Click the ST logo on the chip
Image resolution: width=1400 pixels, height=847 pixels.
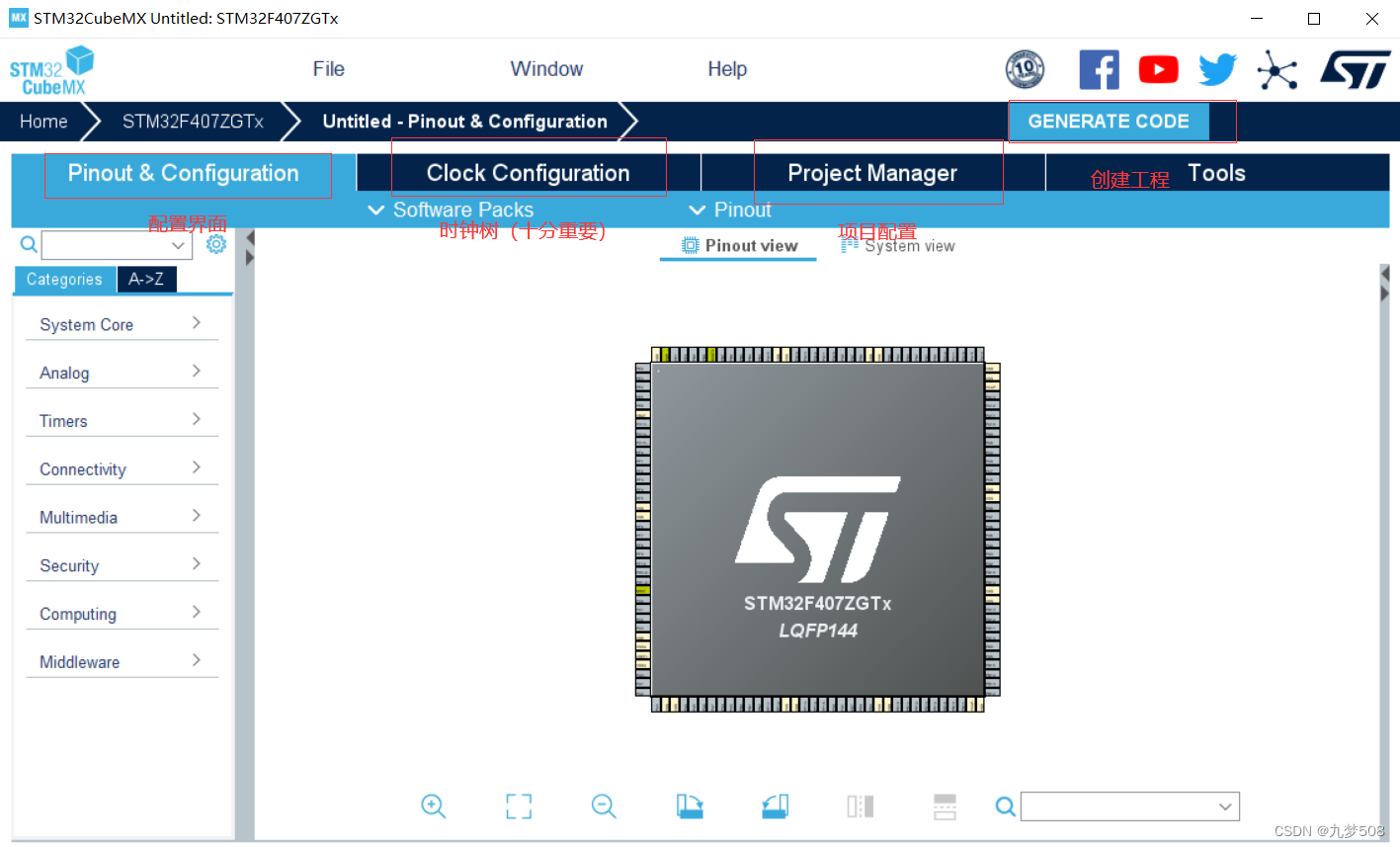click(818, 529)
